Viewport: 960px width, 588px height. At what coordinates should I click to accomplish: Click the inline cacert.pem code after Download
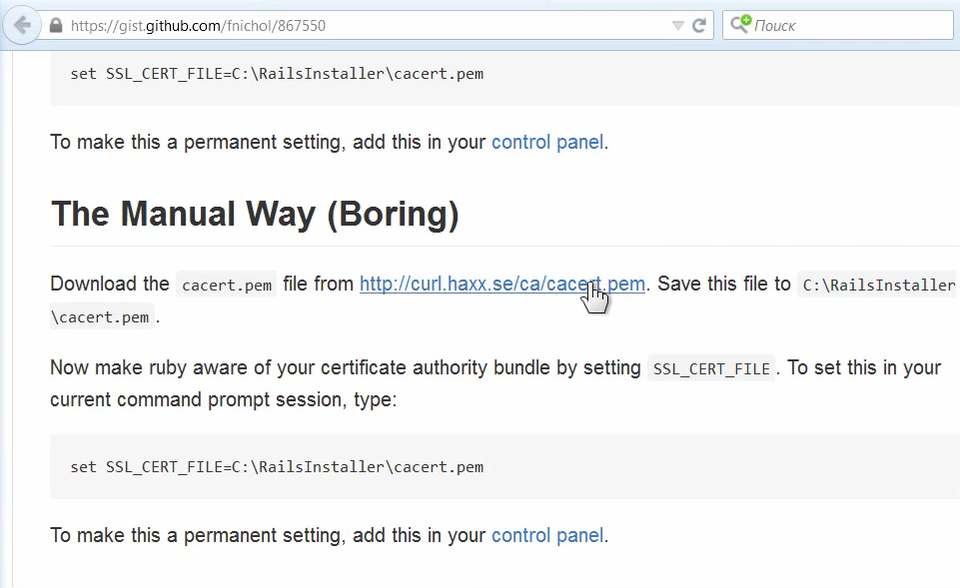[x=226, y=286]
